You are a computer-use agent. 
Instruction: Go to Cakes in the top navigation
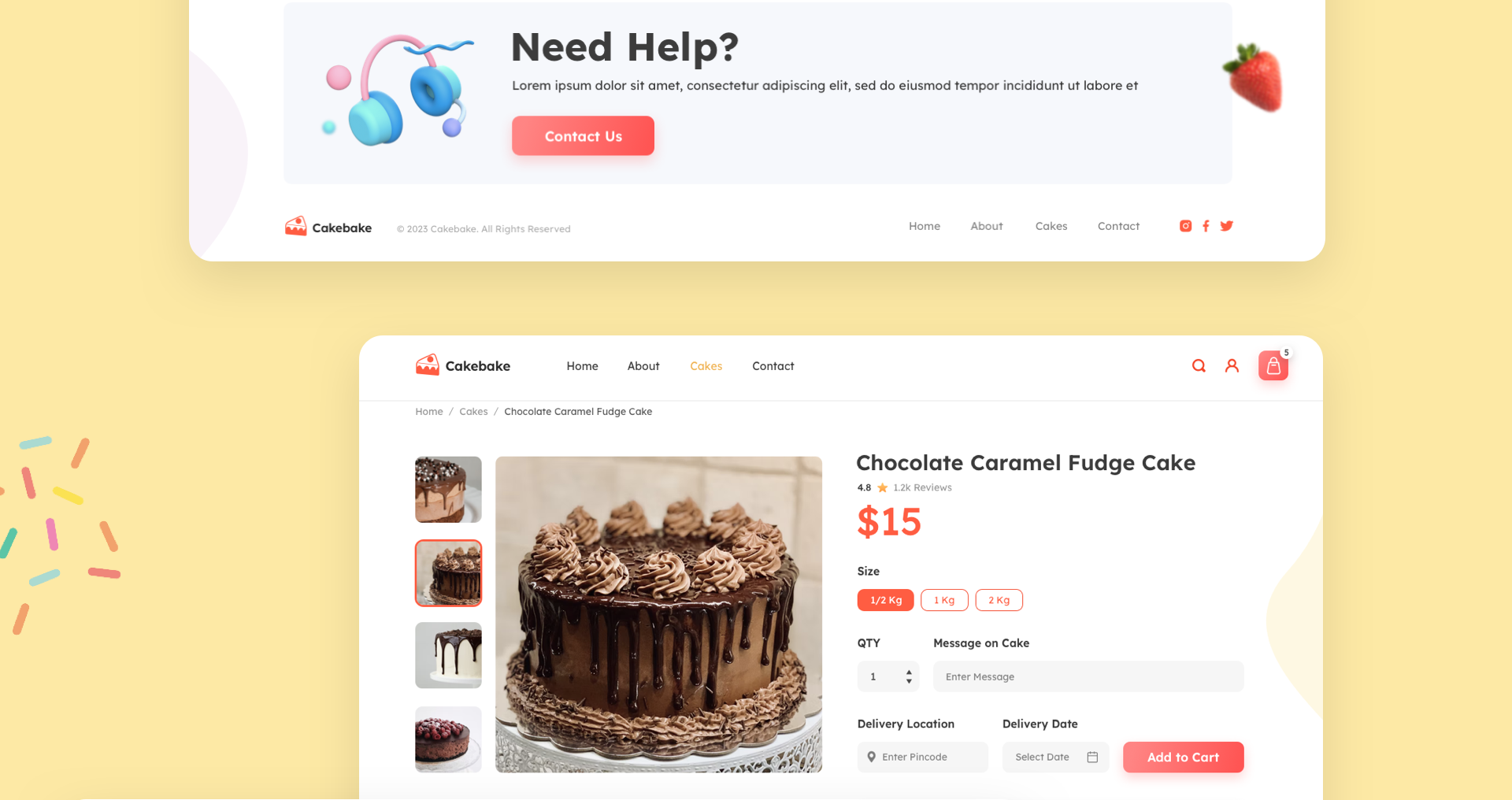[x=706, y=366]
